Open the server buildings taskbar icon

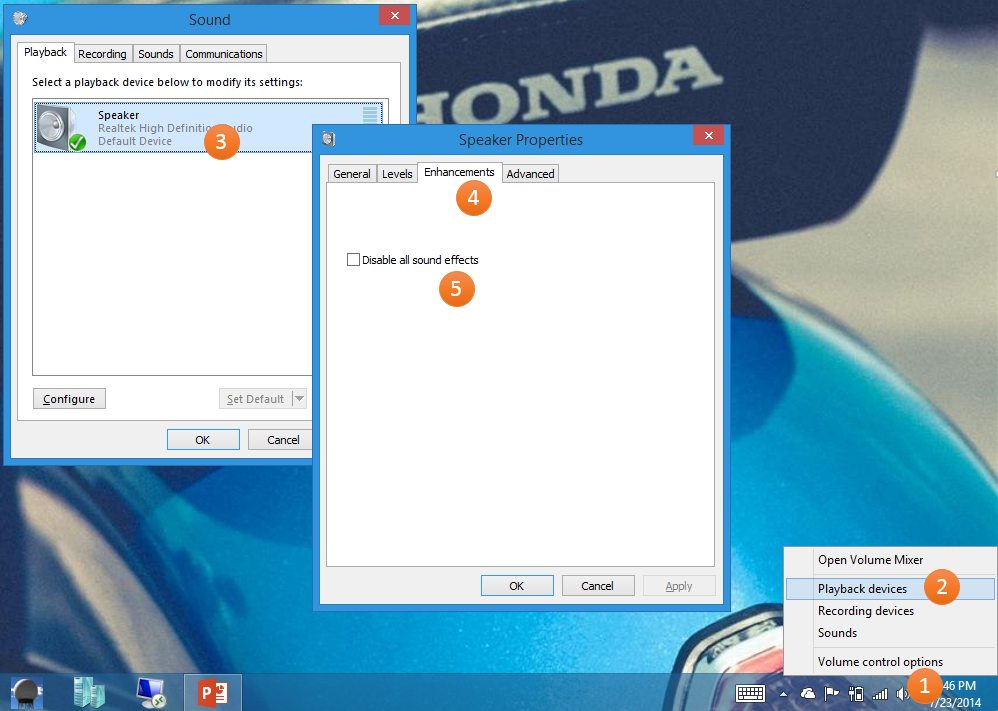click(x=89, y=693)
